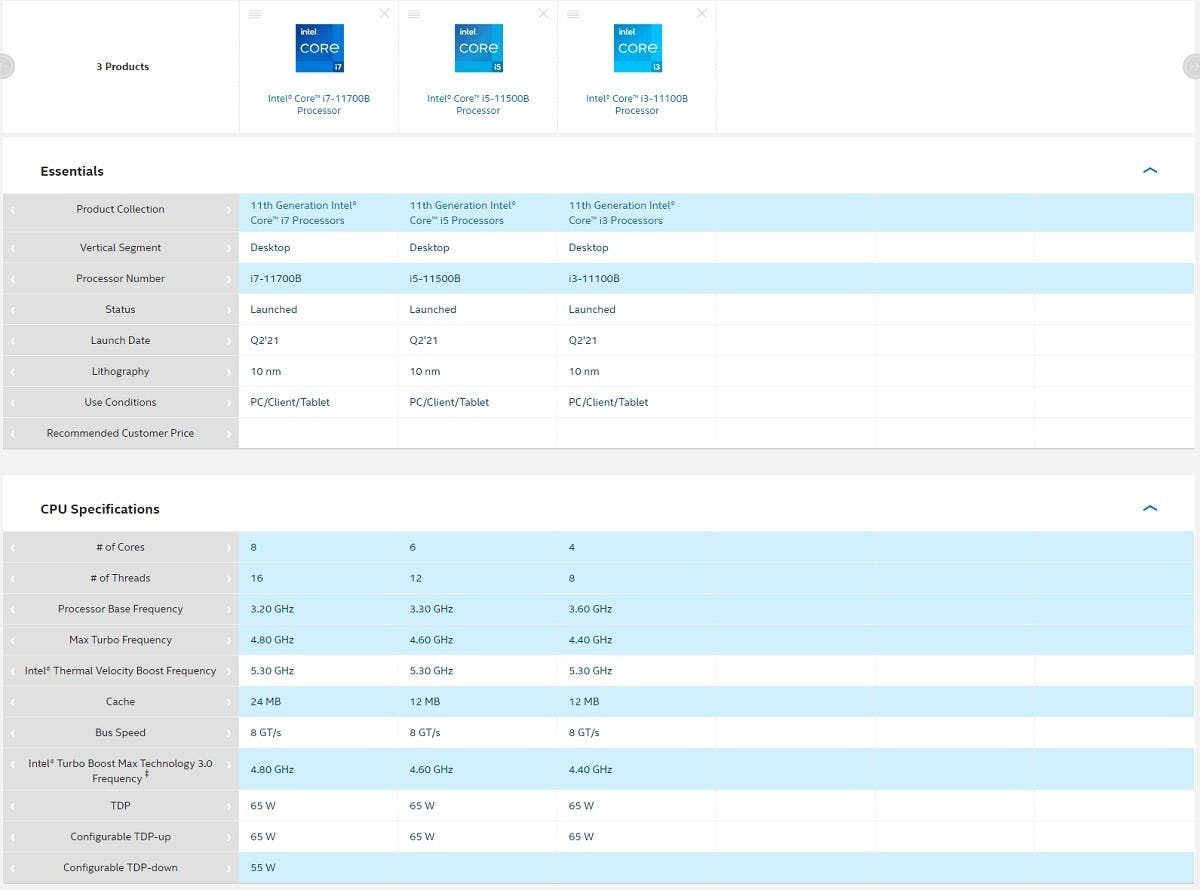Click the Intel Core i3 badge image
Viewport: 1200px width, 890px height.
tap(637, 48)
